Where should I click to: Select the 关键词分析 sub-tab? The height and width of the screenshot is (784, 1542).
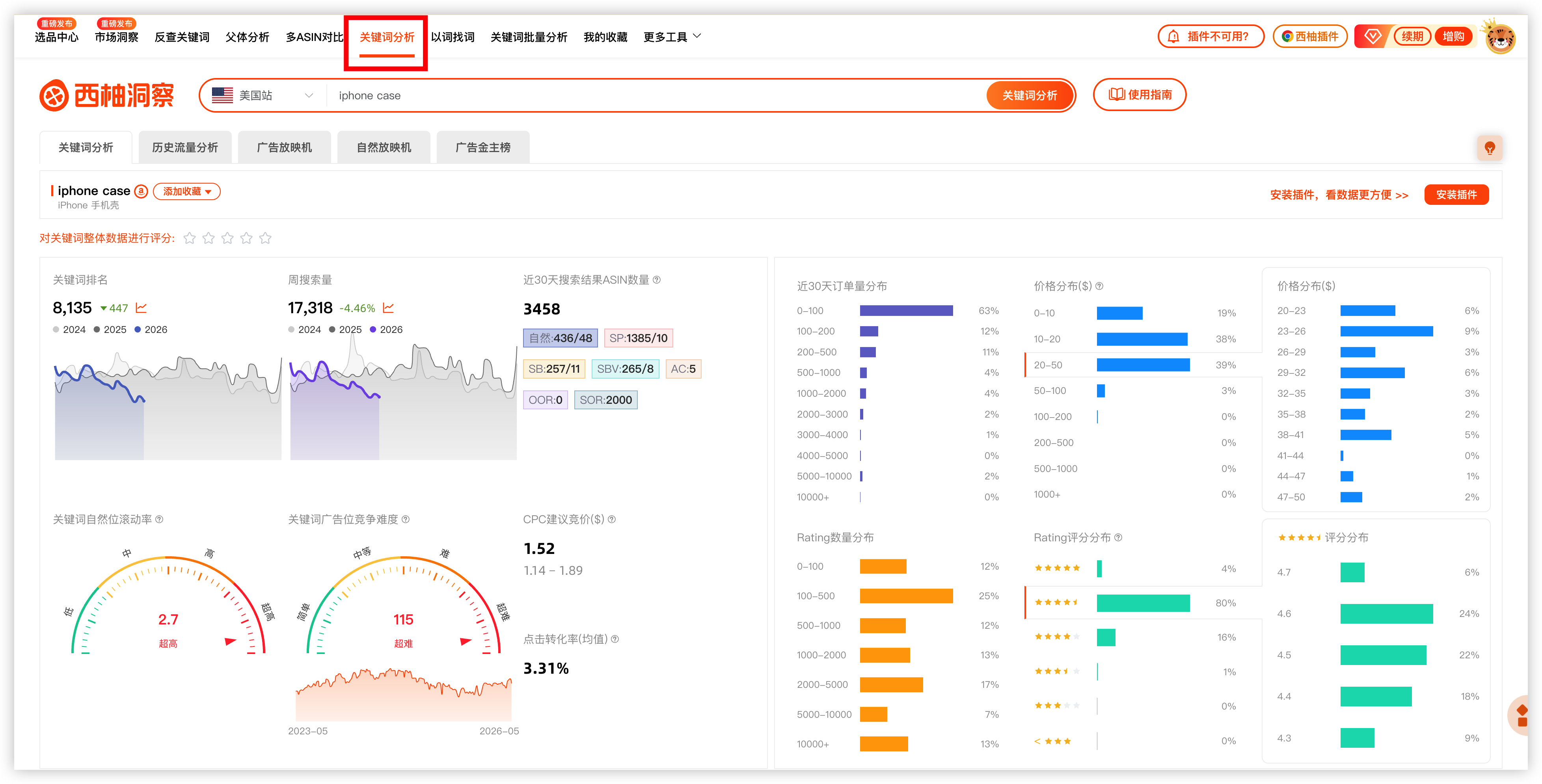pos(86,147)
